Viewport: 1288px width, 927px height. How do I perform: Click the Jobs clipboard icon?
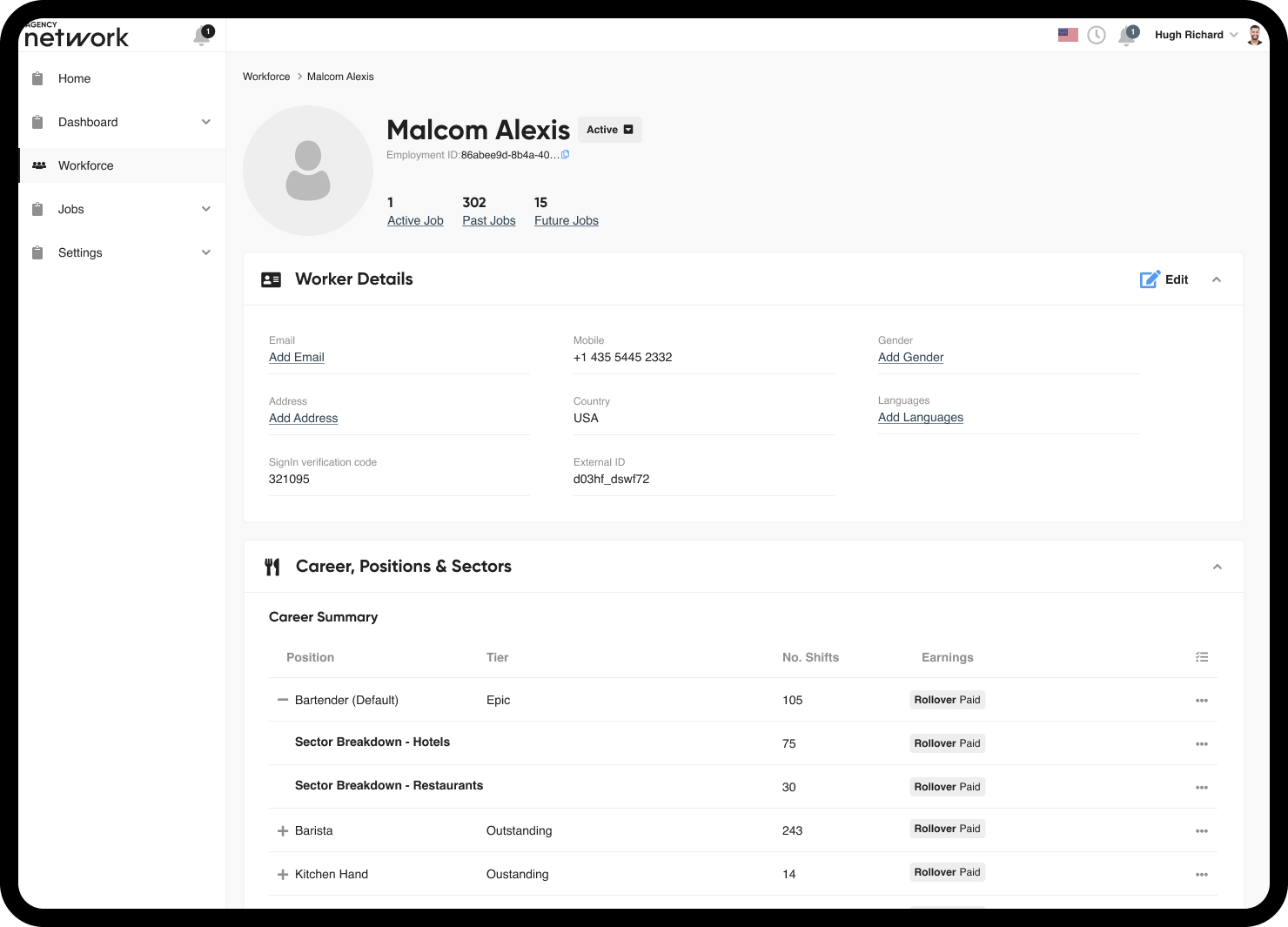37,209
